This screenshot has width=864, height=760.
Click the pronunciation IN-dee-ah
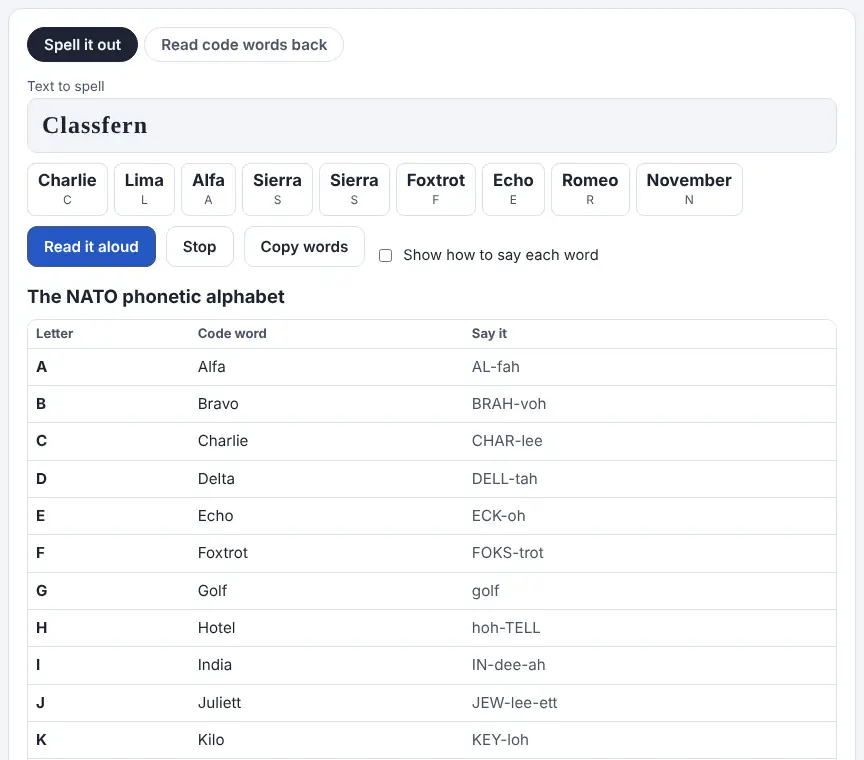[509, 665]
